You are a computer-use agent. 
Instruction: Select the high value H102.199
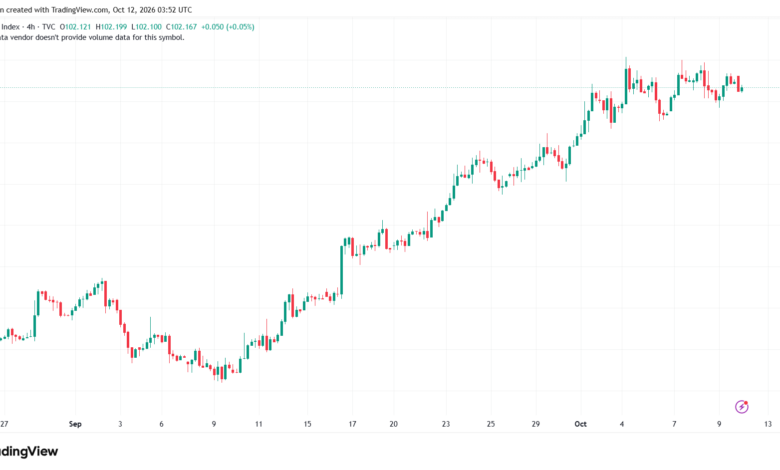(x=111, y=27)
